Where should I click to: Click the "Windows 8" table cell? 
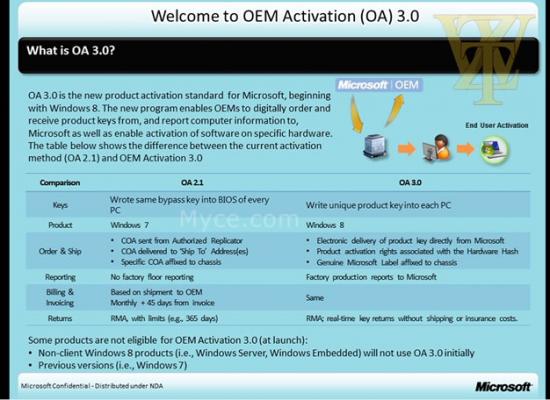coord(325,225)
